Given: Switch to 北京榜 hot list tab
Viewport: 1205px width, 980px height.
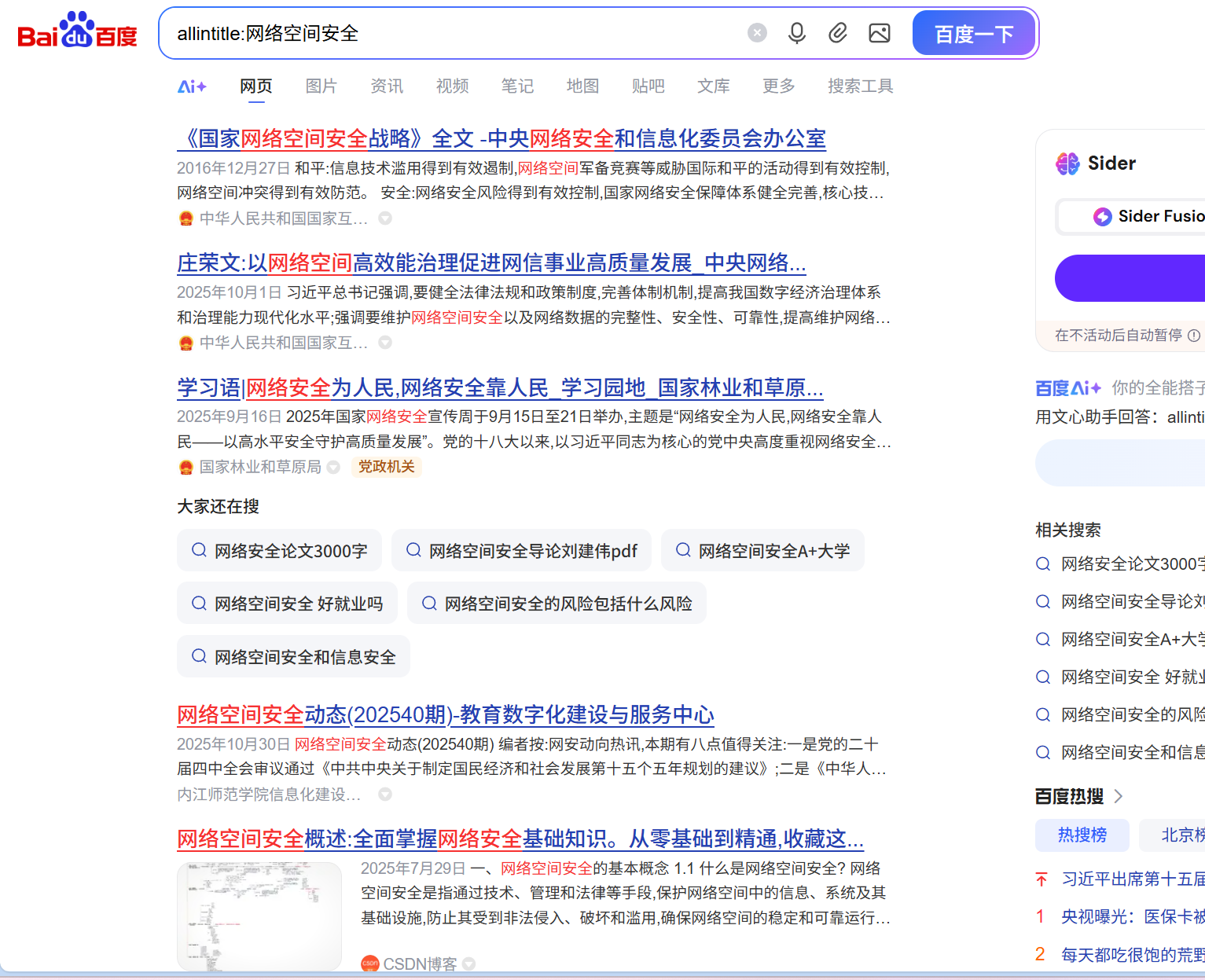Looking at the screenshot, I should click(x=1172, y=835).
